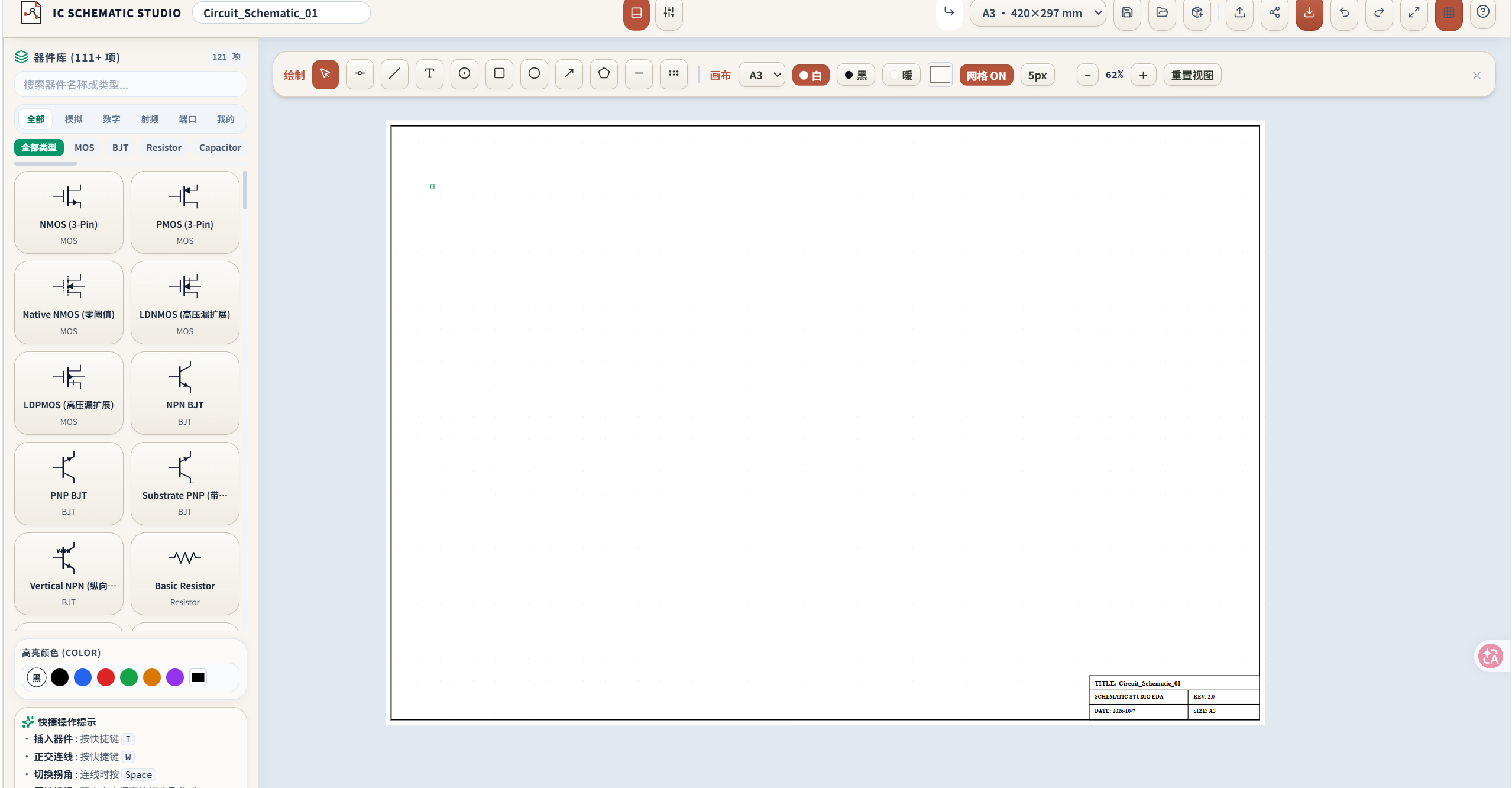Select the 黑 black canvas theme
This screenshot has width=1512, height=788.
coord(856,75)
